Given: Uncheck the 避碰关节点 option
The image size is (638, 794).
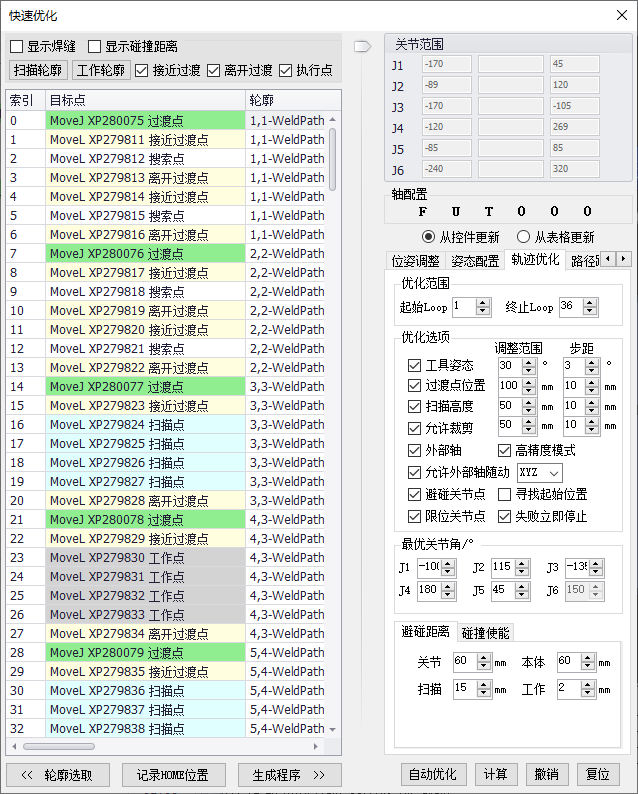Looking at the screenshot, I should 415,495.
